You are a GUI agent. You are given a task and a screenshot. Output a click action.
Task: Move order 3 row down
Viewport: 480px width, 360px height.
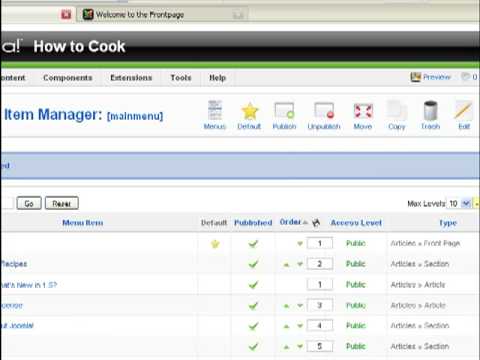[300, 305]
